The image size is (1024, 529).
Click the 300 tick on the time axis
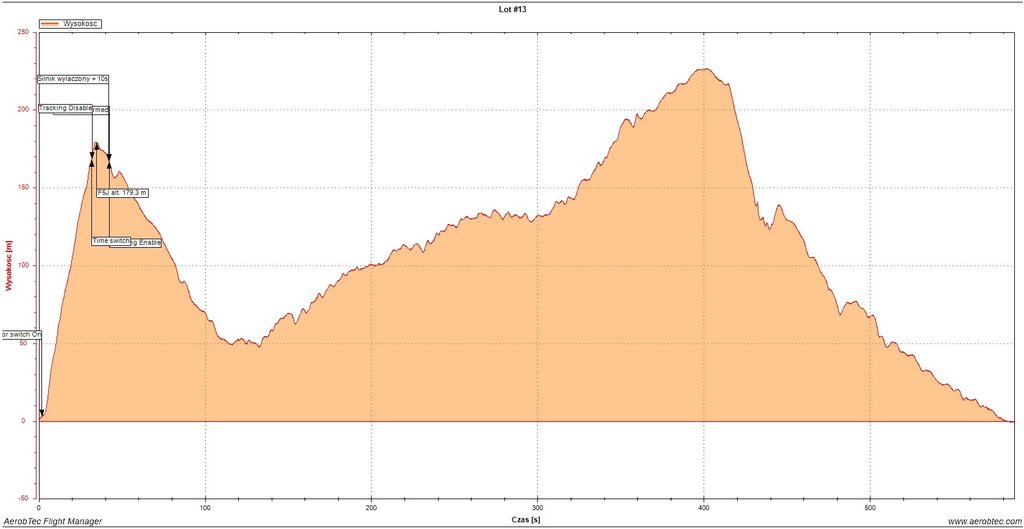click(538, 505)
